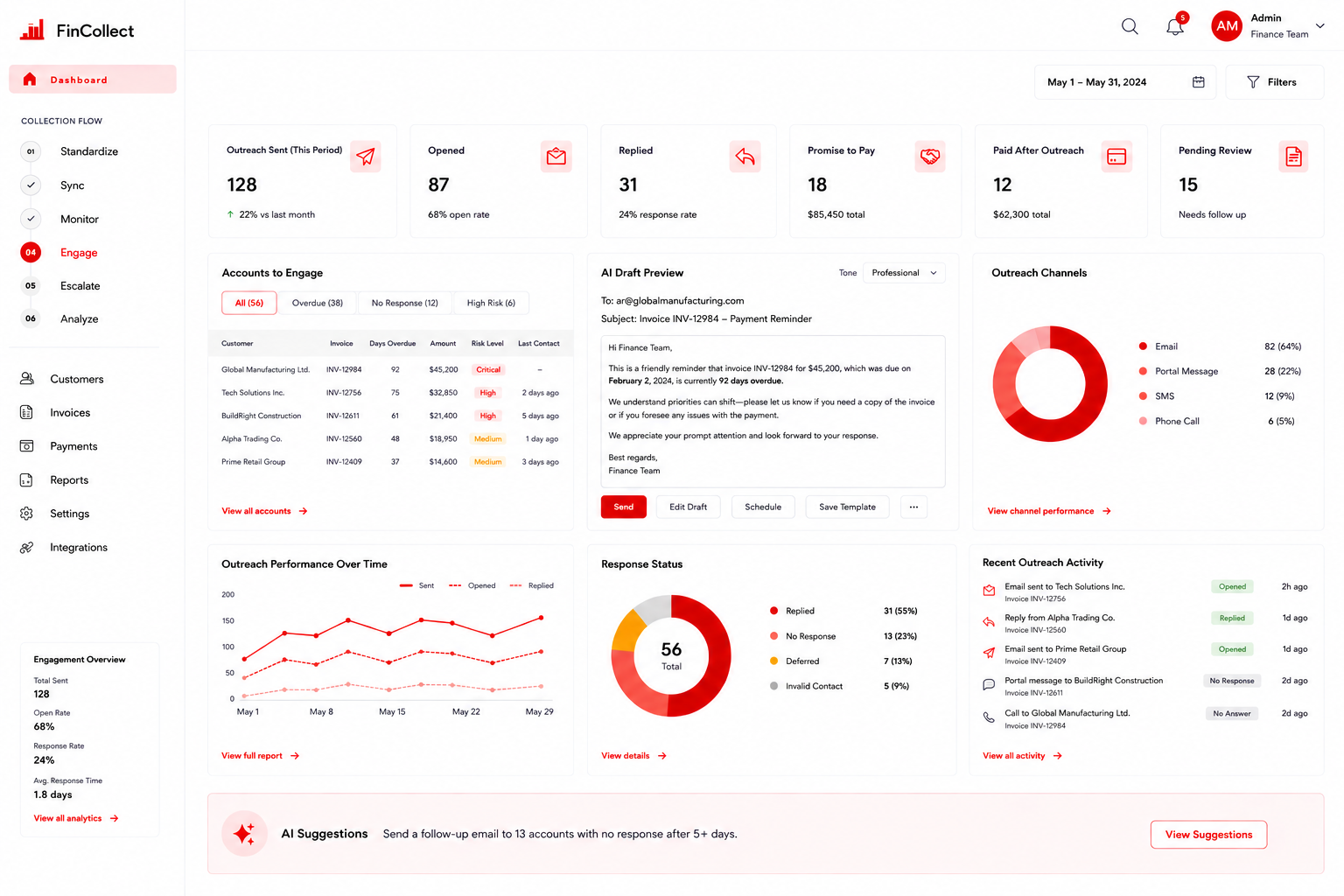Go to Standardize step 01

(x=69, y=151)
